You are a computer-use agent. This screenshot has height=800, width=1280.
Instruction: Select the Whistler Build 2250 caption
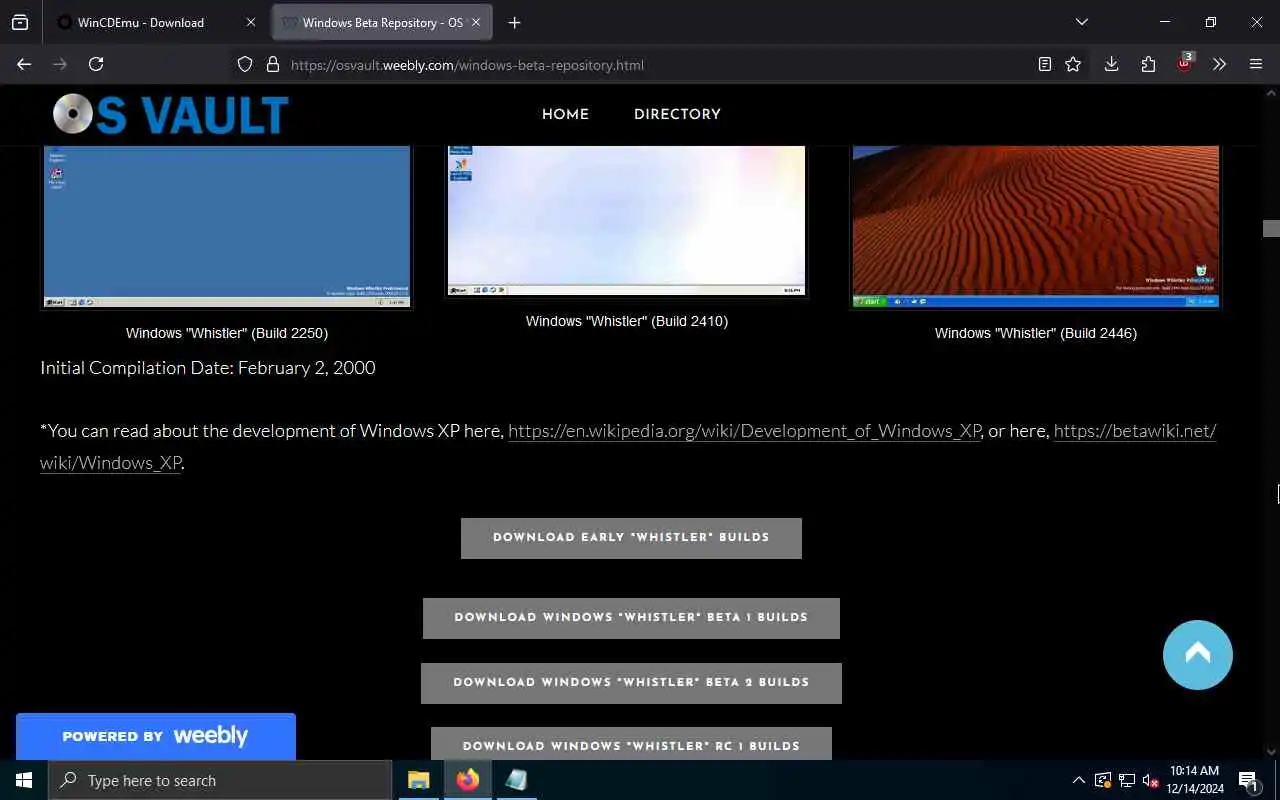(227, 333)
